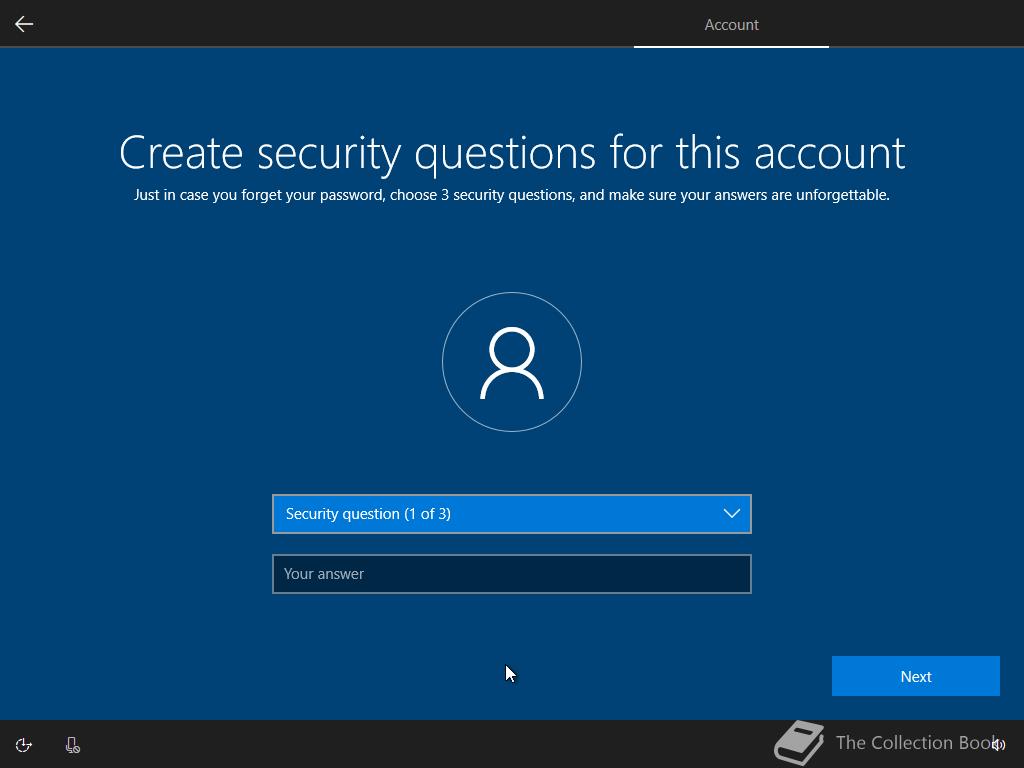Click the Security question label text
Image resolution: width=1024 pixels, height=768 pixels.
coord(368,514)
